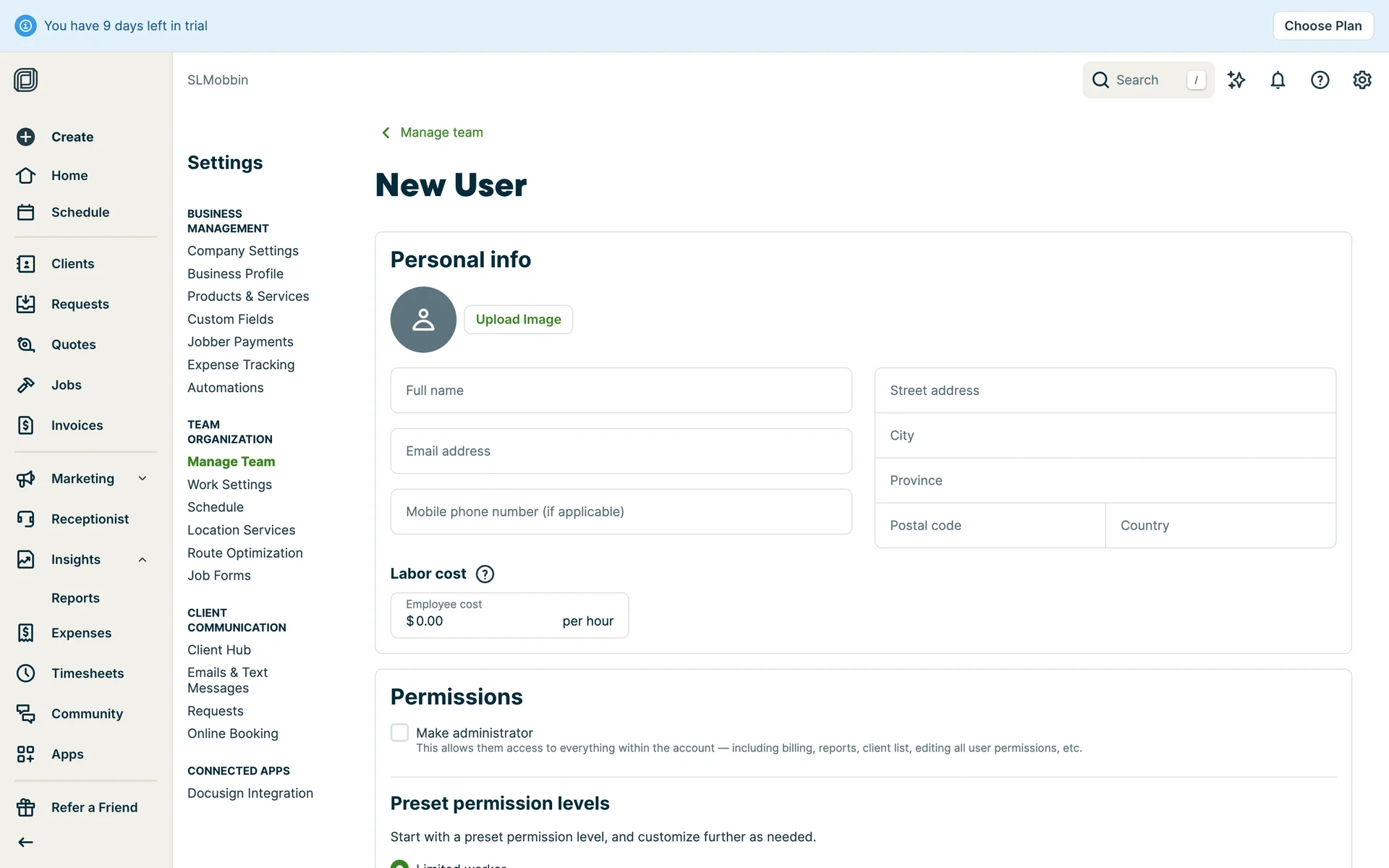Click the Country field
The width and height of the screenshot is (1389, 868).
click(x=1220, y=526)
